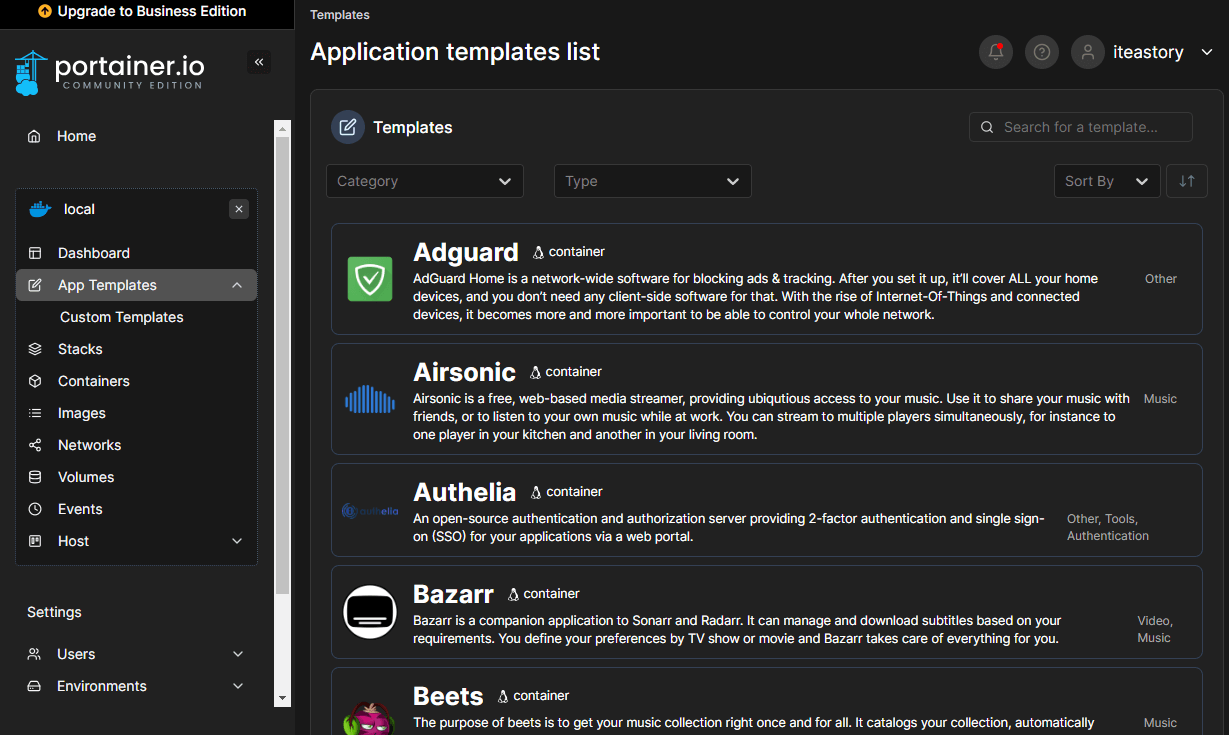This screenshot has height=735, width=1229.
Task: Click the Volumes database icon
Action: (35, 477)
